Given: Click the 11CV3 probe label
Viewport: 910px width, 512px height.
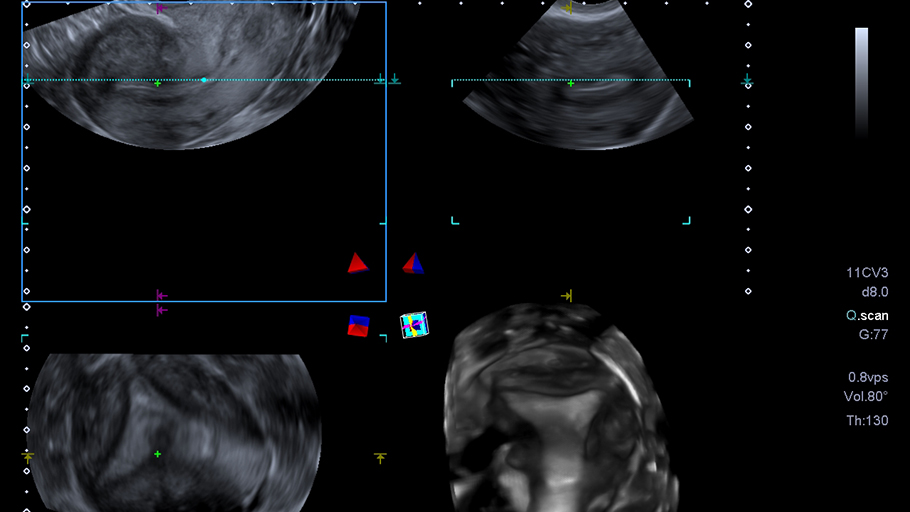Looking at the screenshot, I should coord(867,273).
